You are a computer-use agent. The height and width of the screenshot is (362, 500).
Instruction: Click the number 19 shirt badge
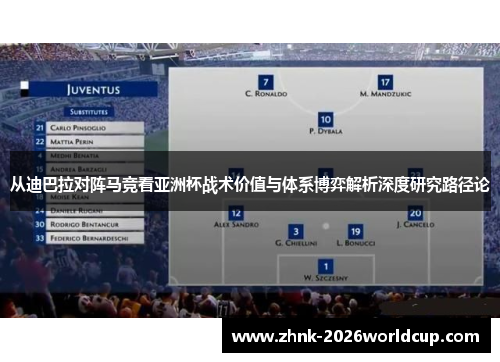(x=356, y=231)
